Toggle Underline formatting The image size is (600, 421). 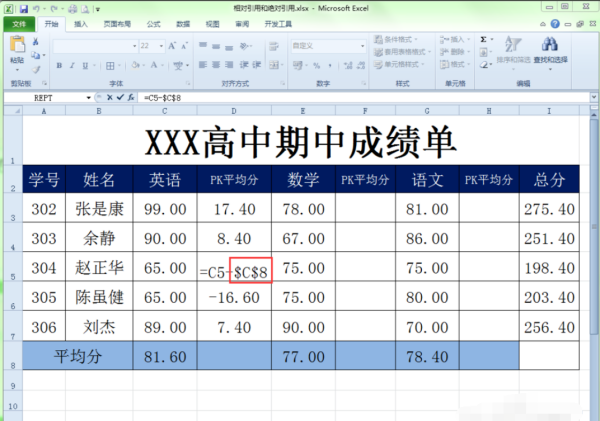coord(85,65)
